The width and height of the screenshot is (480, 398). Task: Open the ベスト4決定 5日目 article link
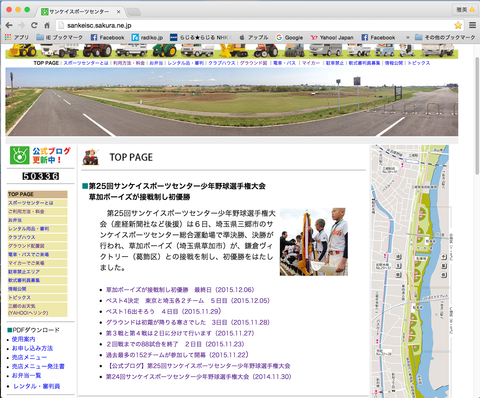coord(188,301)
